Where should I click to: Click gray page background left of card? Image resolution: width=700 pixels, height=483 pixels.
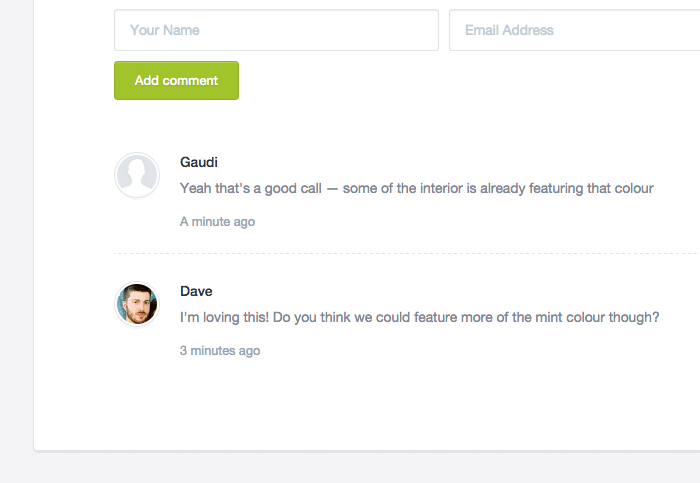coord(16,250)
